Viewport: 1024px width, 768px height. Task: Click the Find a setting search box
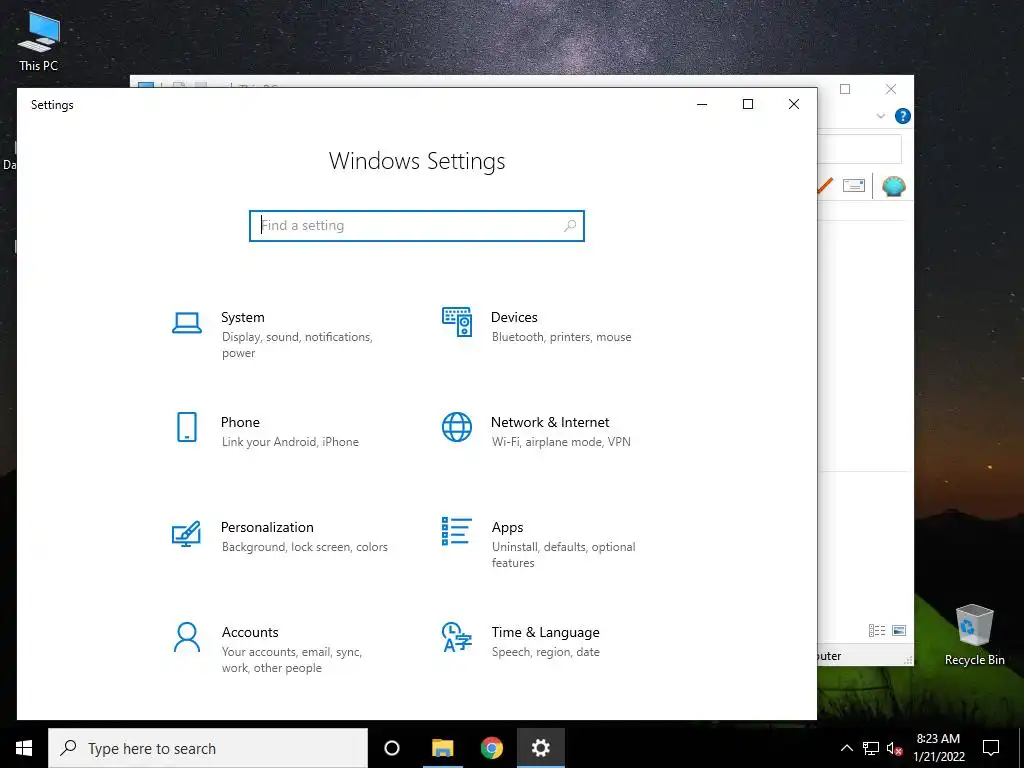tap(417, 225)
